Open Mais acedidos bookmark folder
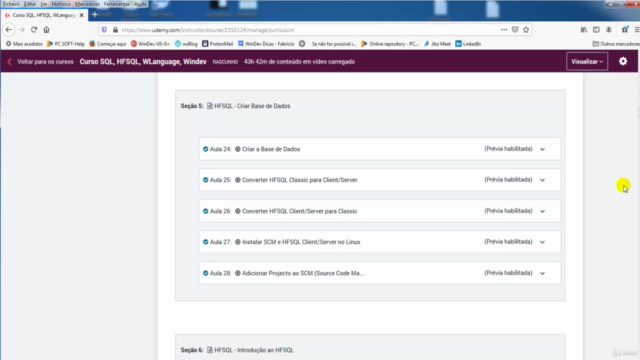The height and width of the screenshot is (360, 640). click(24, 44)
